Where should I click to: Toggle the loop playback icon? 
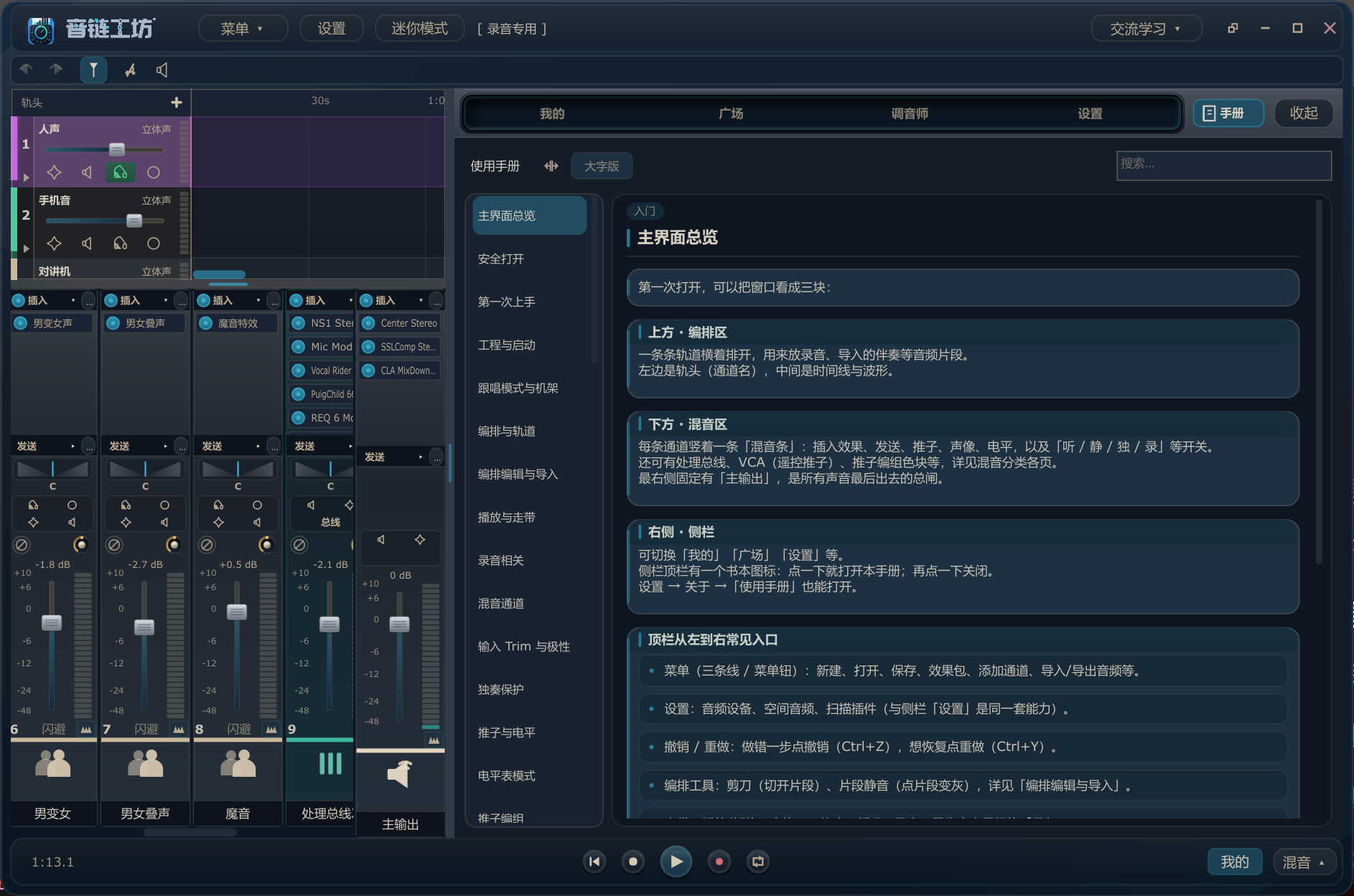pyautogui.click(x=758, y=862)
